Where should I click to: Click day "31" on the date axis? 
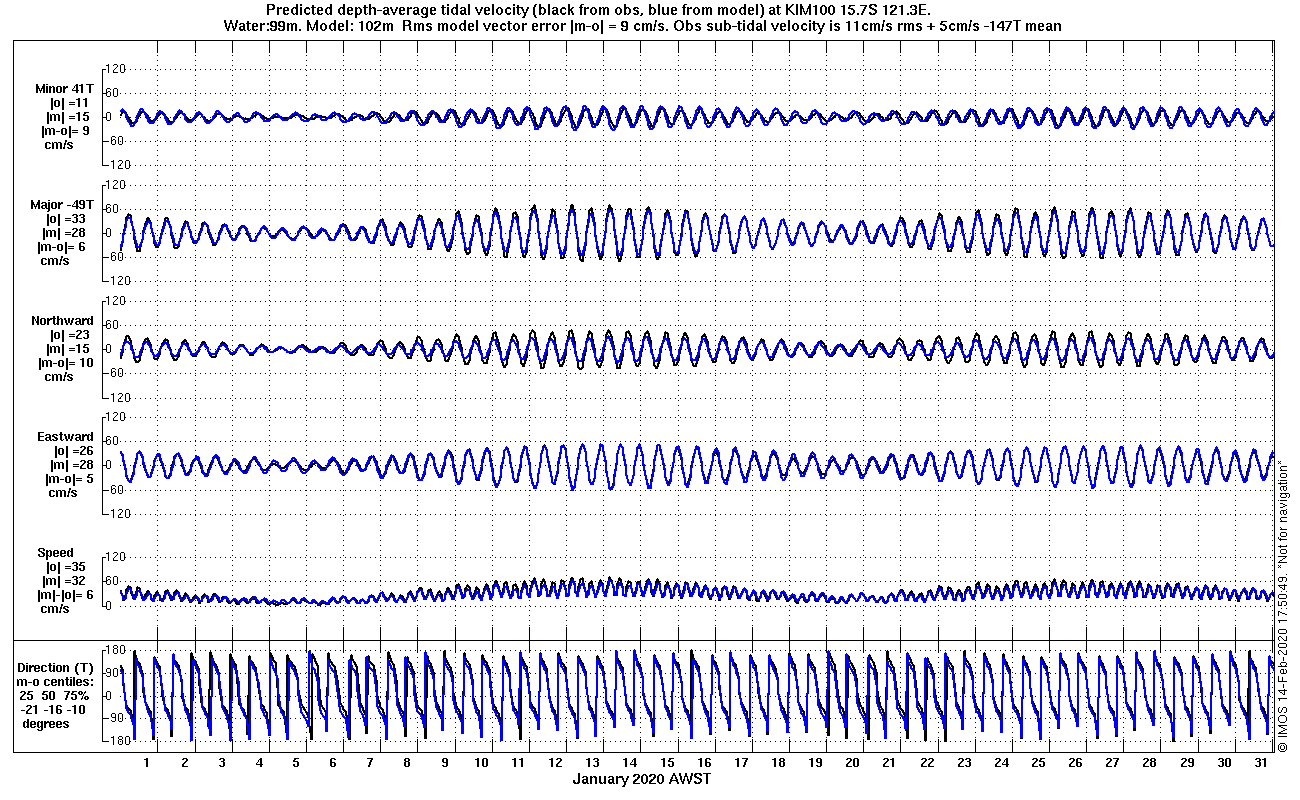tap(1261, 763)
